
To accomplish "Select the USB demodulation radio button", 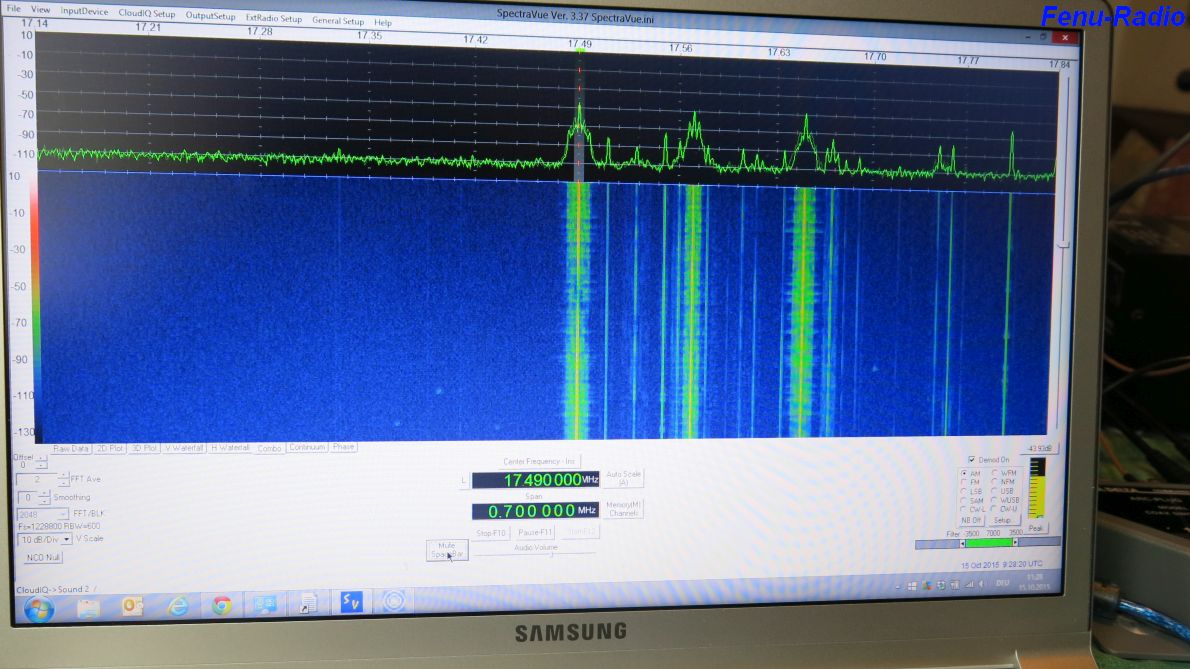I will point(994,491).
